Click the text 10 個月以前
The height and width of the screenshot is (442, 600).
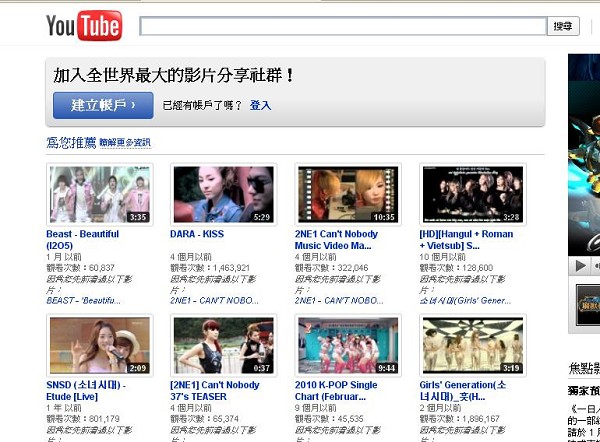click(x=443, y=257)
